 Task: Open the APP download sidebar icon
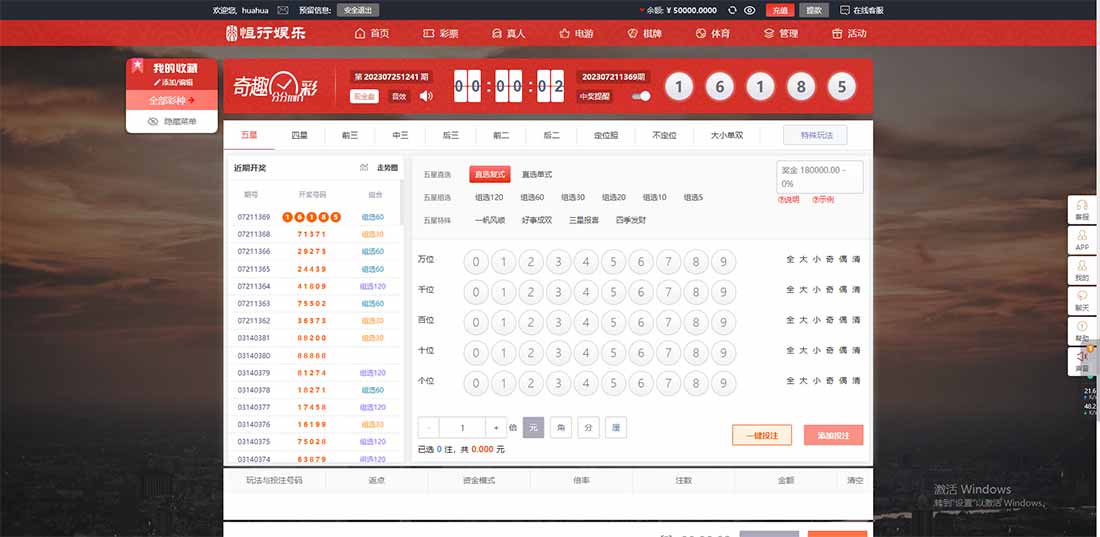(x=1081, y=239)
